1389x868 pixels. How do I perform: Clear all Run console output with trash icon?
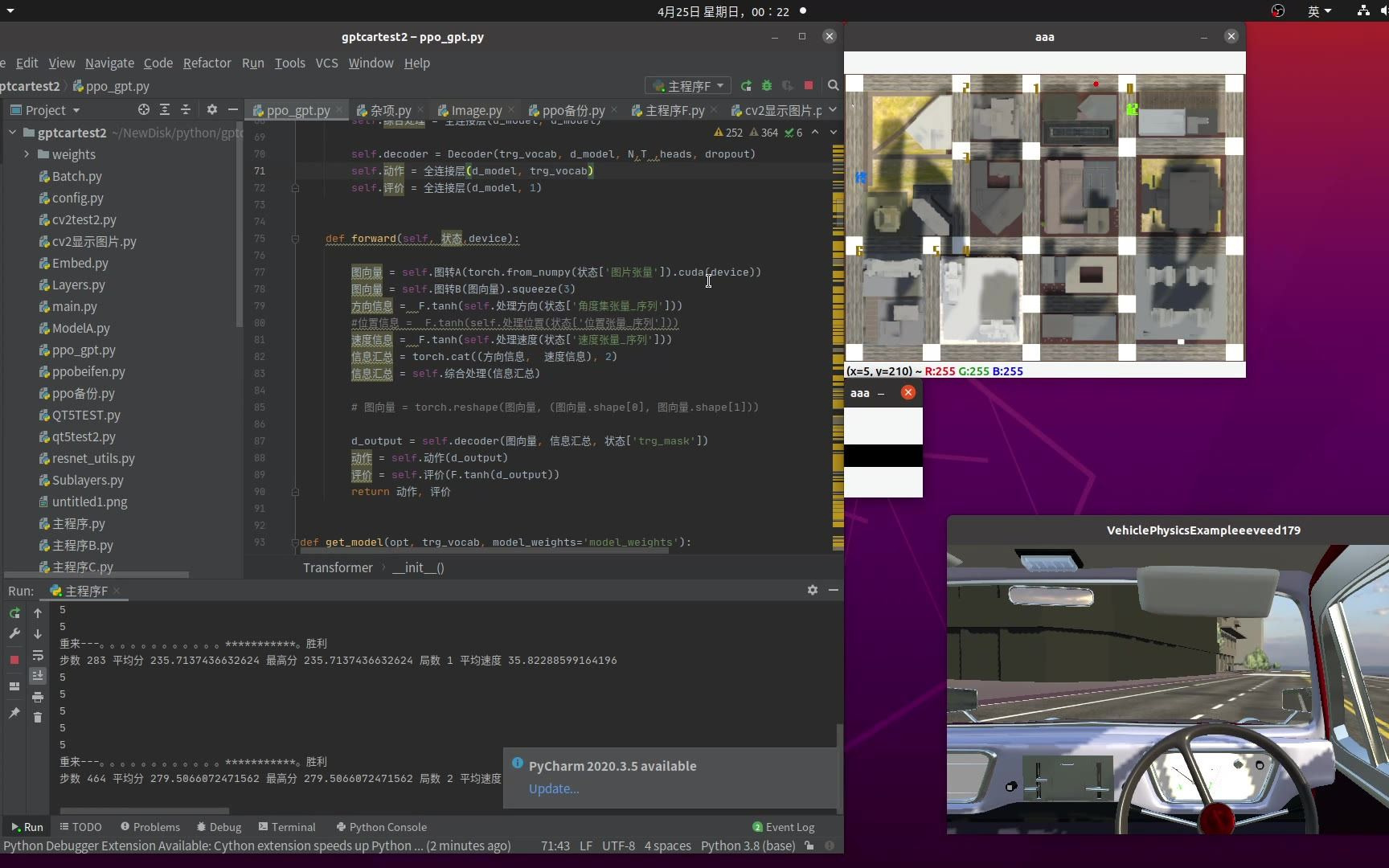[38, 717]
